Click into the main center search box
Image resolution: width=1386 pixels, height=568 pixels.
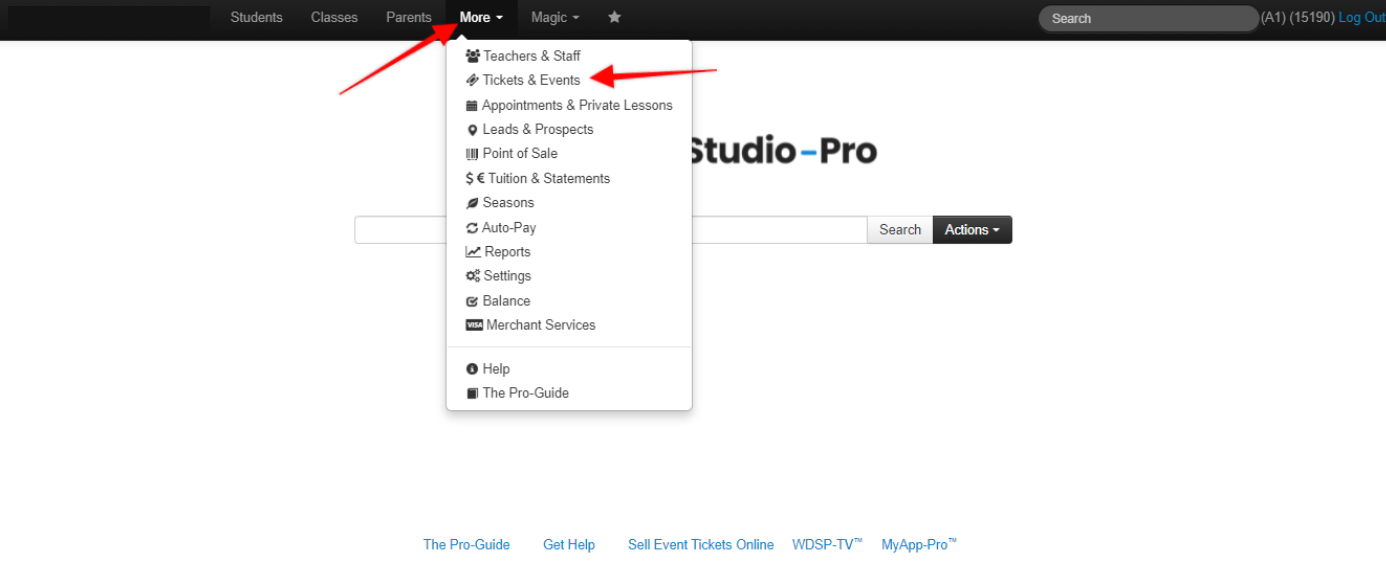click(x=611, y=230)
